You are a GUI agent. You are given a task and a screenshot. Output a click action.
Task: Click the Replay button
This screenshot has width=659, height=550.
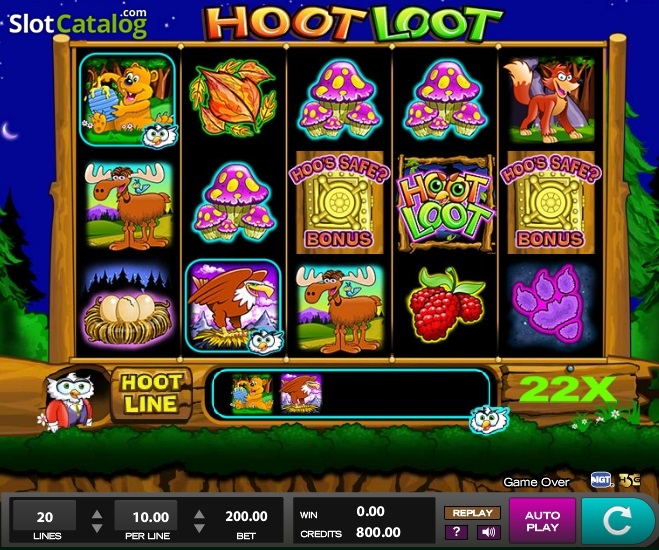pos(472,513)
